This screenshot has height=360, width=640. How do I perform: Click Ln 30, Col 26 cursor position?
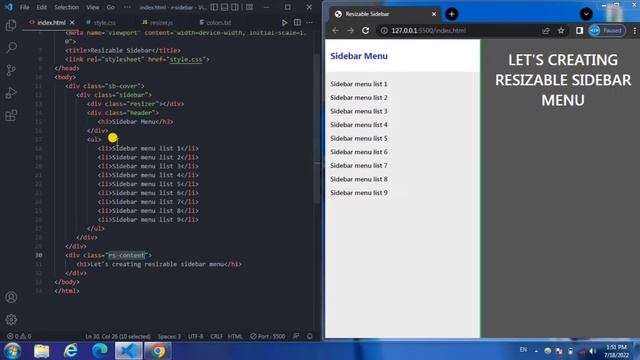coord(118,336)
